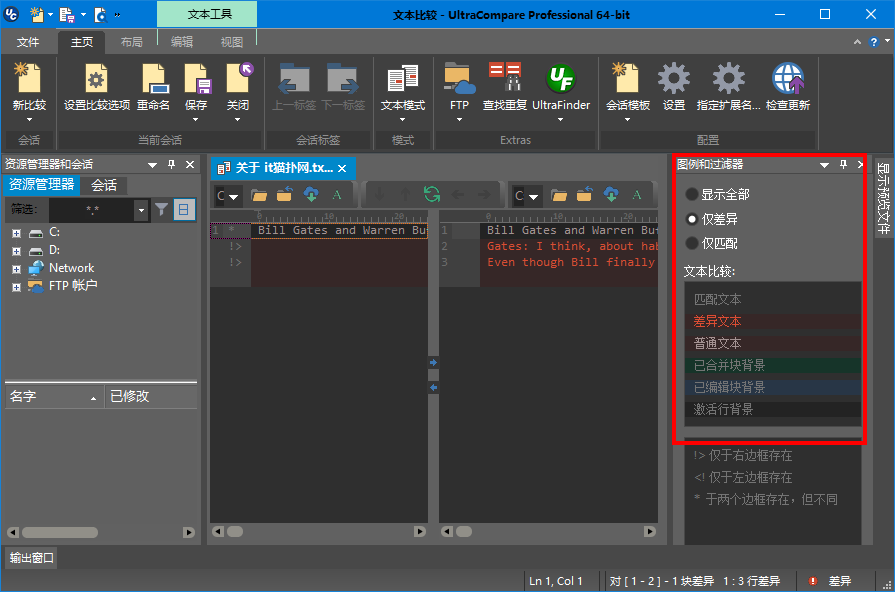The image size is (895, 592).
Task: Click left pane recent files folder icon
Action: click(x=285, y=195)
